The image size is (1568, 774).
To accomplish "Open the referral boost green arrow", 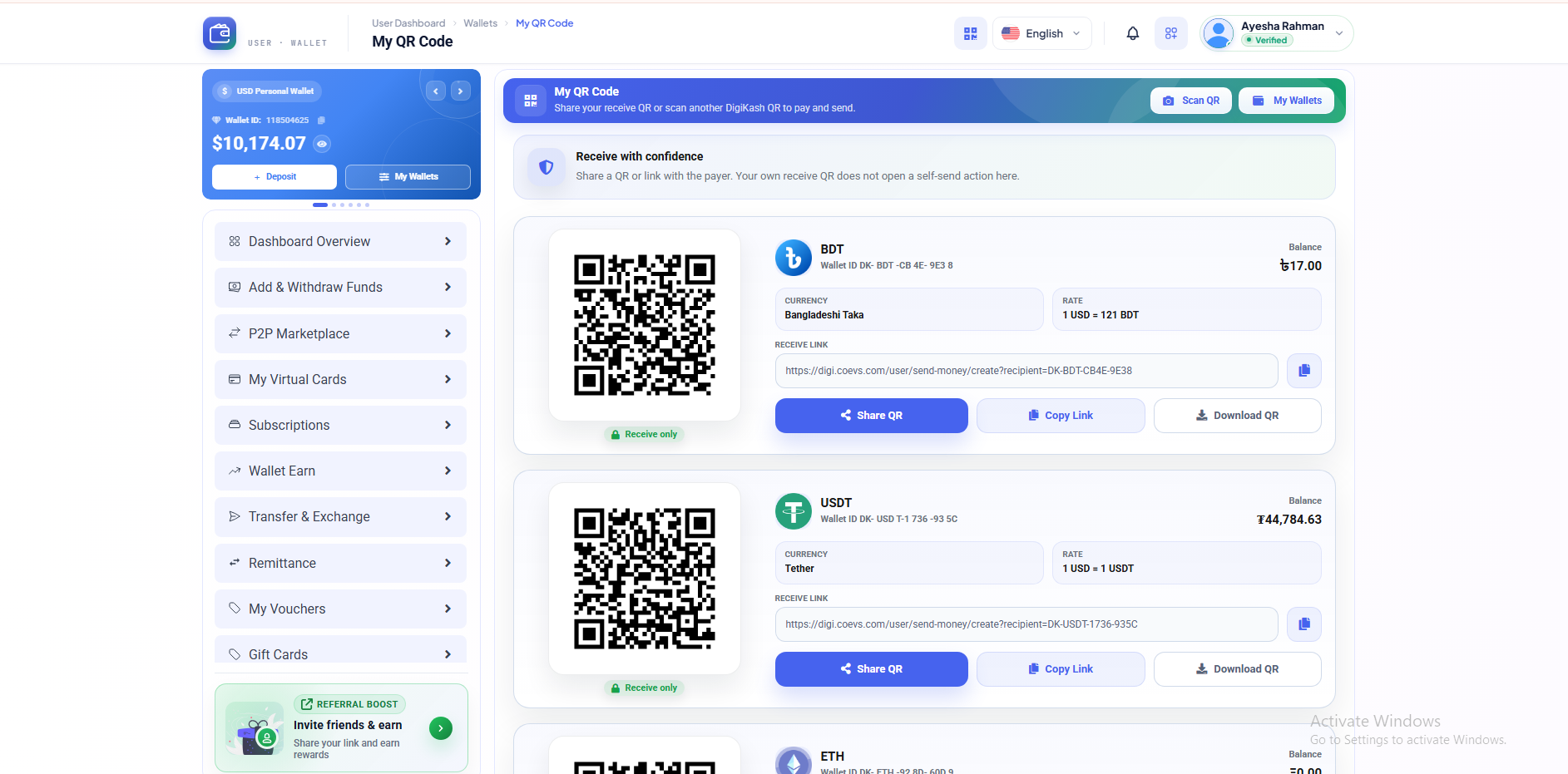I will click(x=441, y=728).
